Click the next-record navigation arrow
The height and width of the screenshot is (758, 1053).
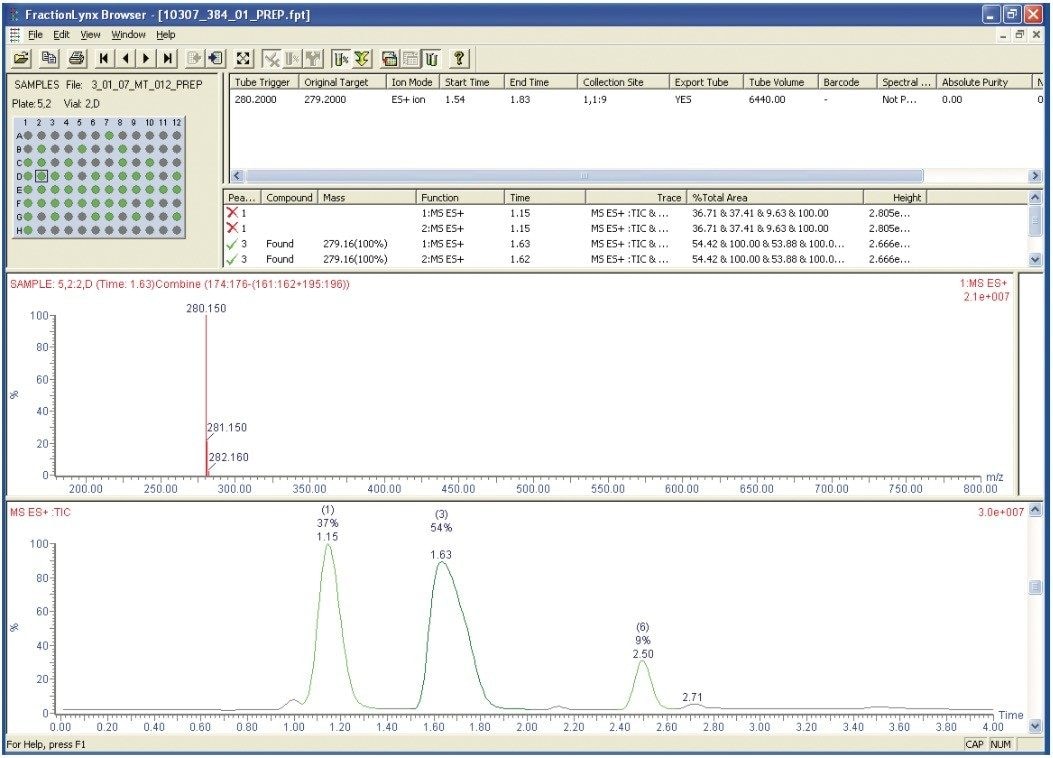point(148,57)
